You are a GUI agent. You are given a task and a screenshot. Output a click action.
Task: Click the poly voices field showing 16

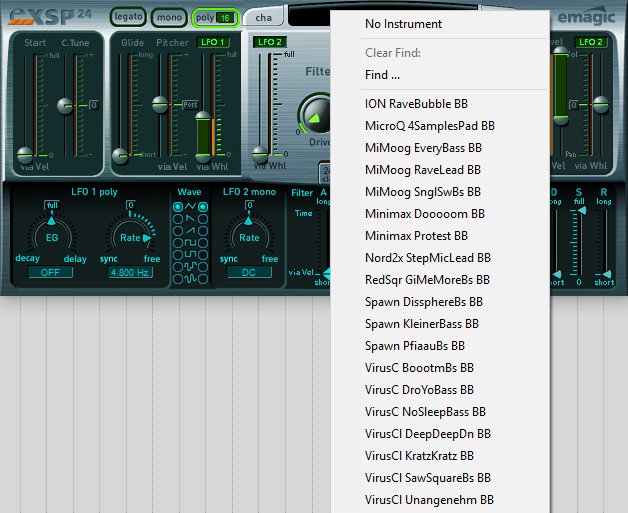tap(225, 18)
